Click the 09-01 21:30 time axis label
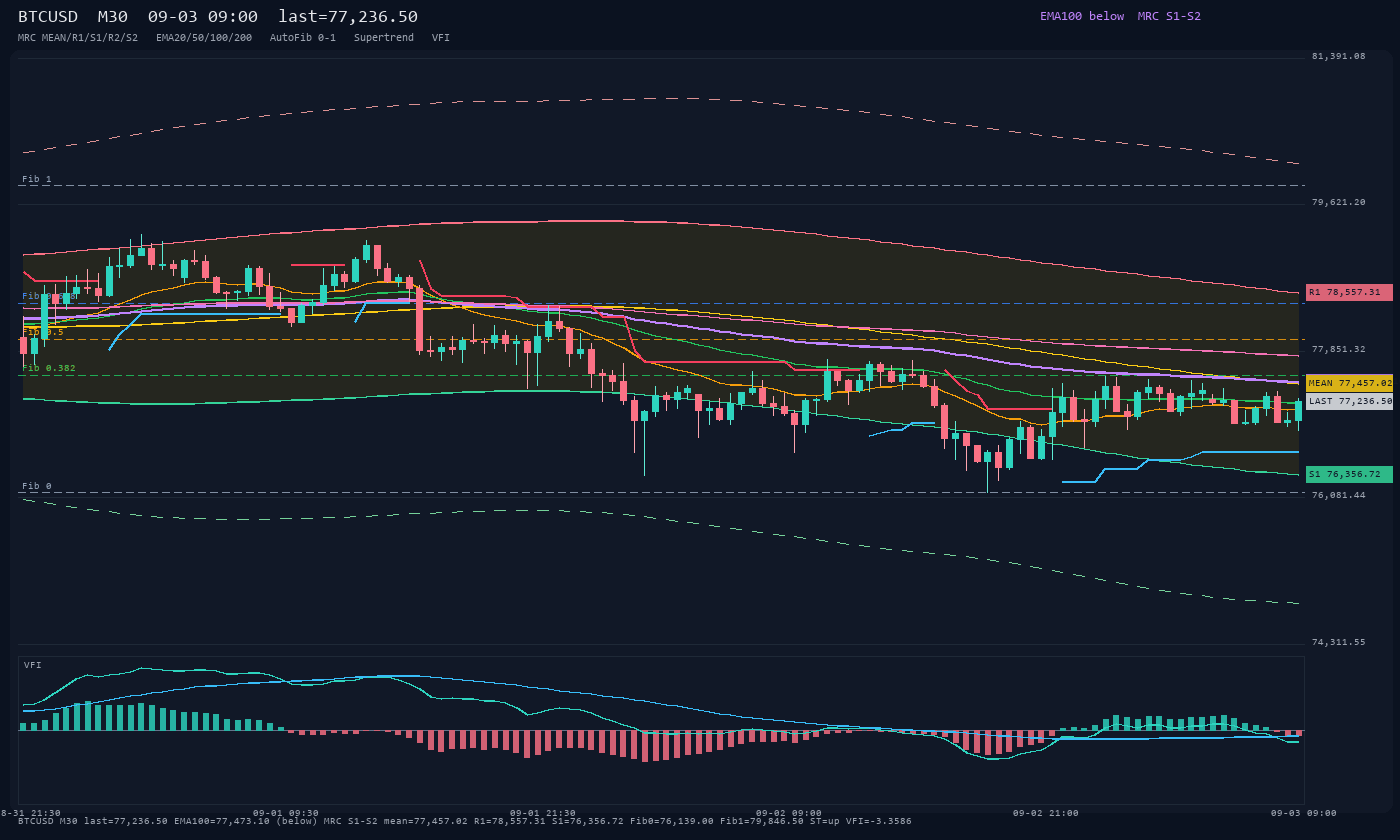The image size is (1400, 840). point(543,813)
